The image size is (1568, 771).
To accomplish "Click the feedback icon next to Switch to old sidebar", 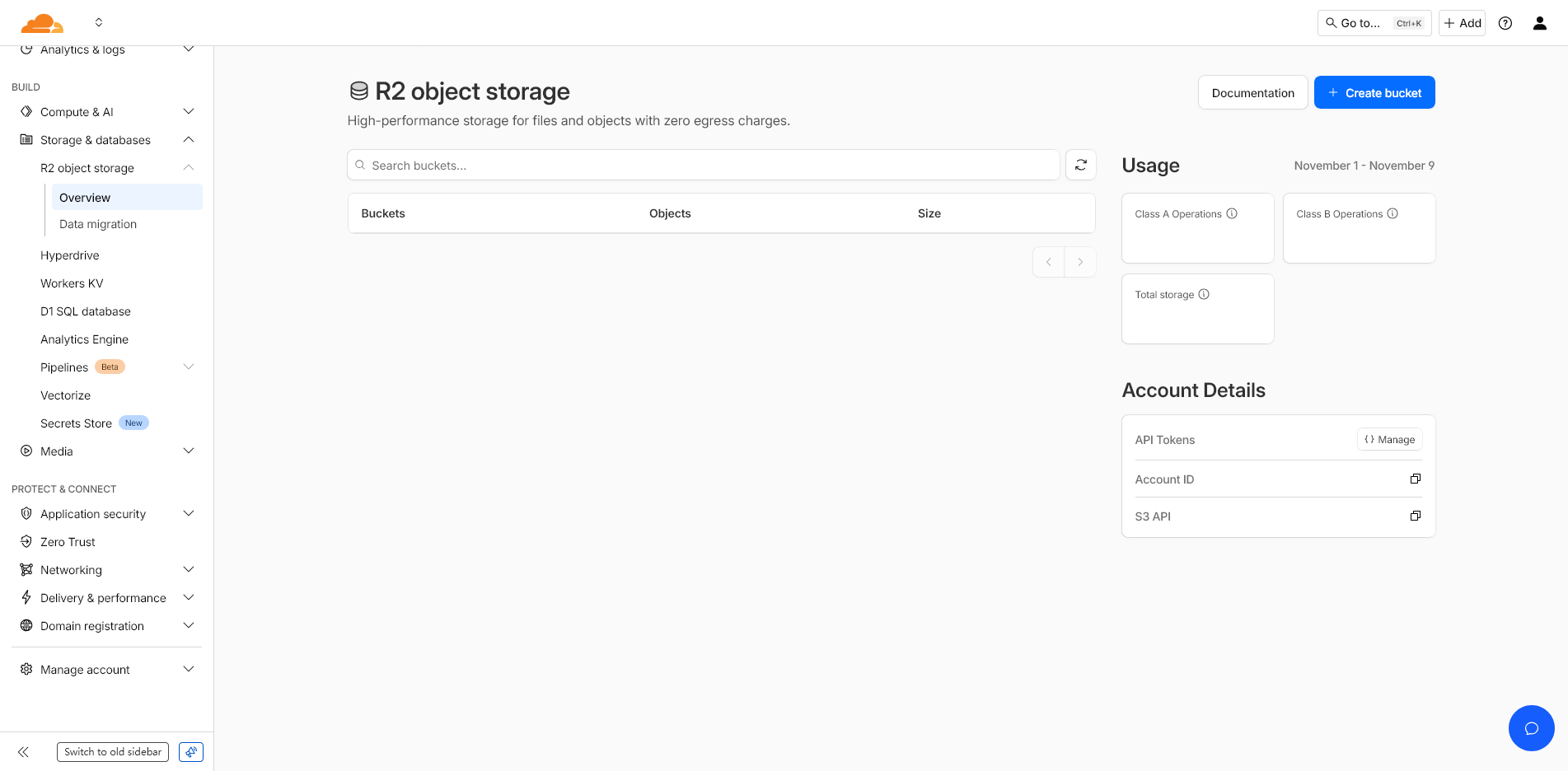I will (190, 751).
